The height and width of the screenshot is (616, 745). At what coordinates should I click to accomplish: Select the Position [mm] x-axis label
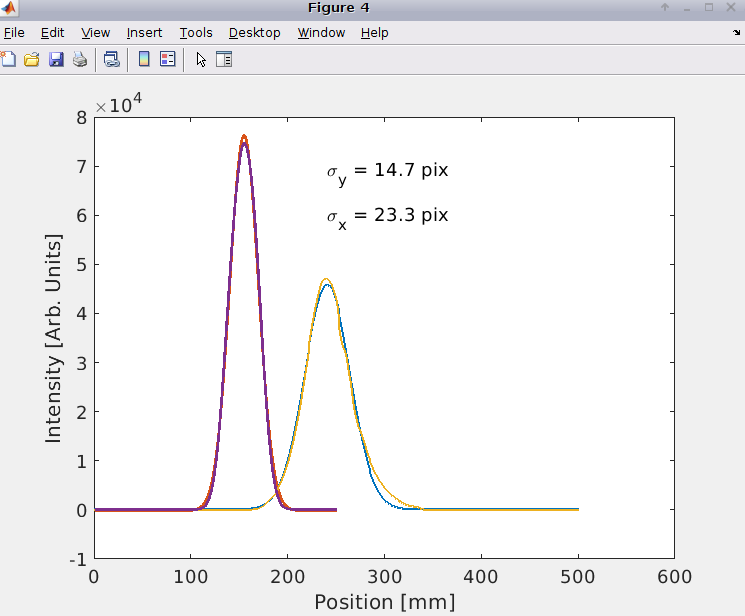[384, 602]
